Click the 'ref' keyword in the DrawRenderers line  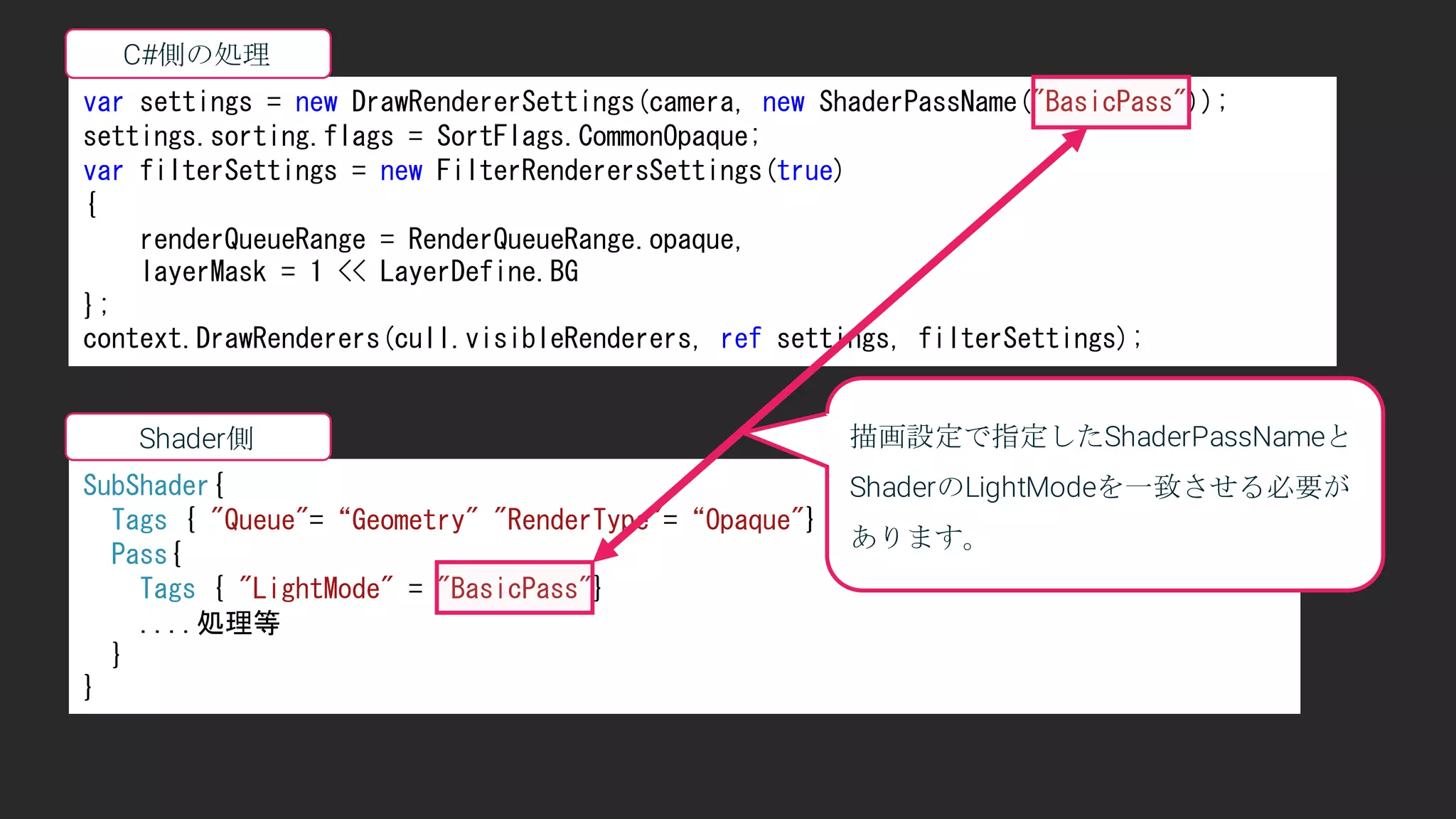[x=740, y=338]
